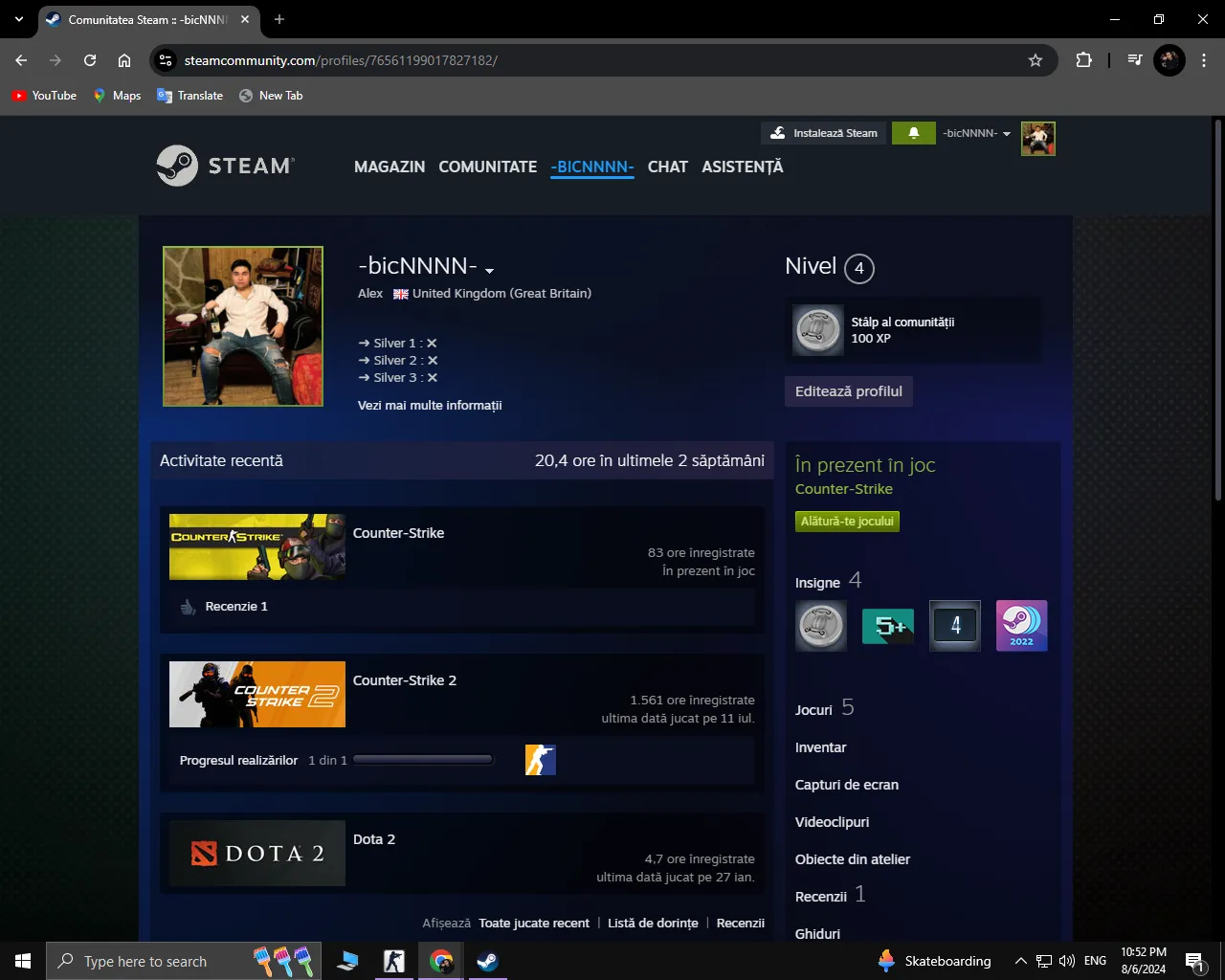
Task: Open the Maps bookmark
Action: pos(117,96)
